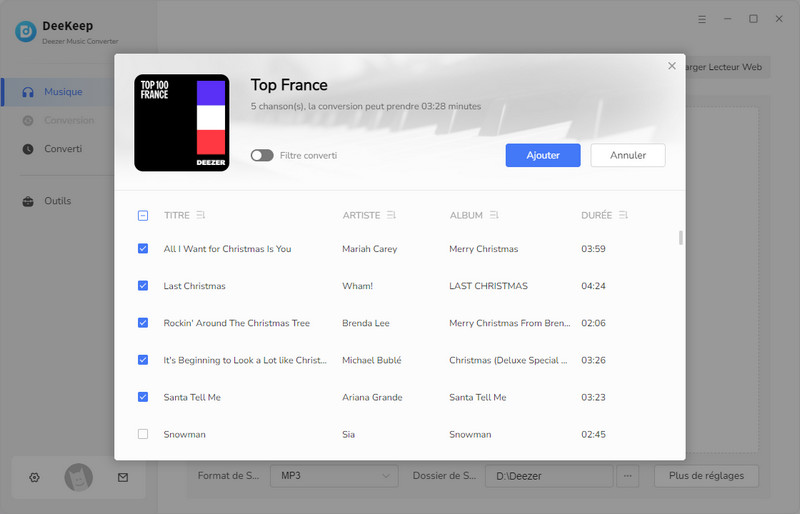
Task: Click the Charger Lecteur Web button
Action: click(728, 67)
